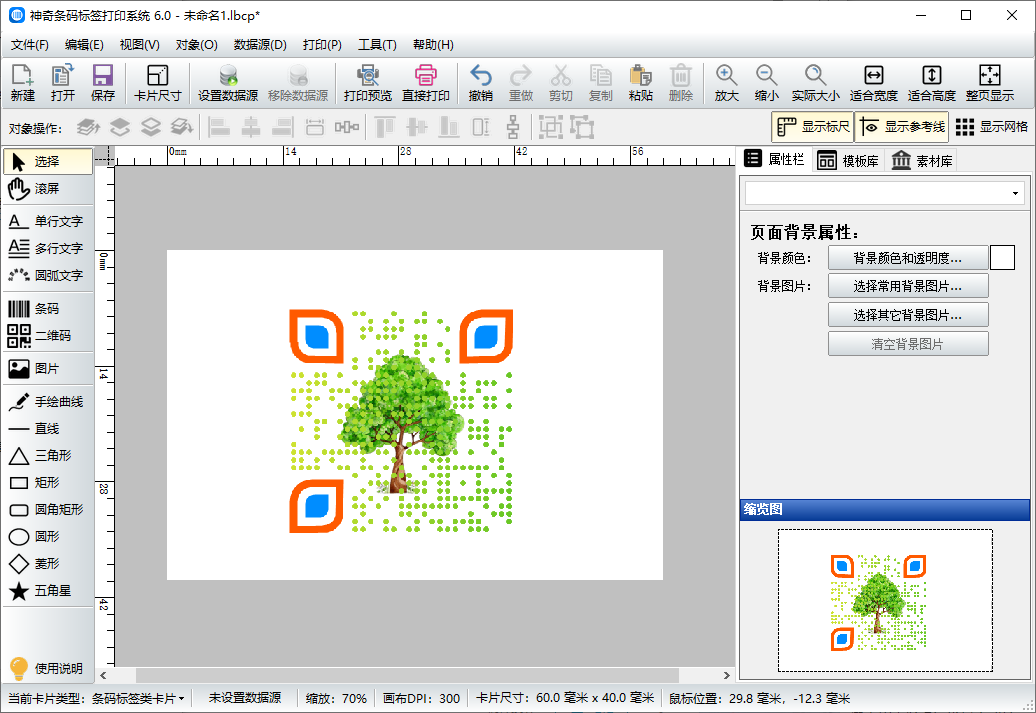Save the label using 保存
This screenshot has width=1036, height=713.
pos(103,83)
